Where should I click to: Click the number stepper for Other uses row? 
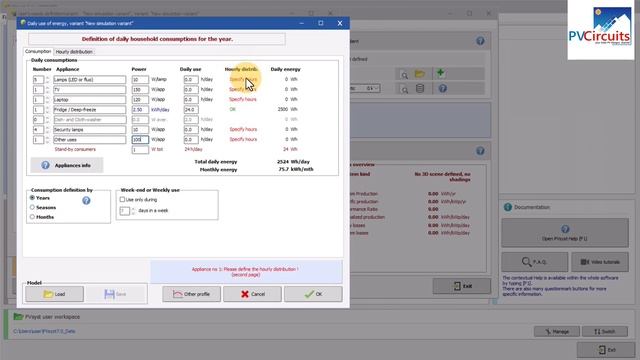(x=47, y=140)
